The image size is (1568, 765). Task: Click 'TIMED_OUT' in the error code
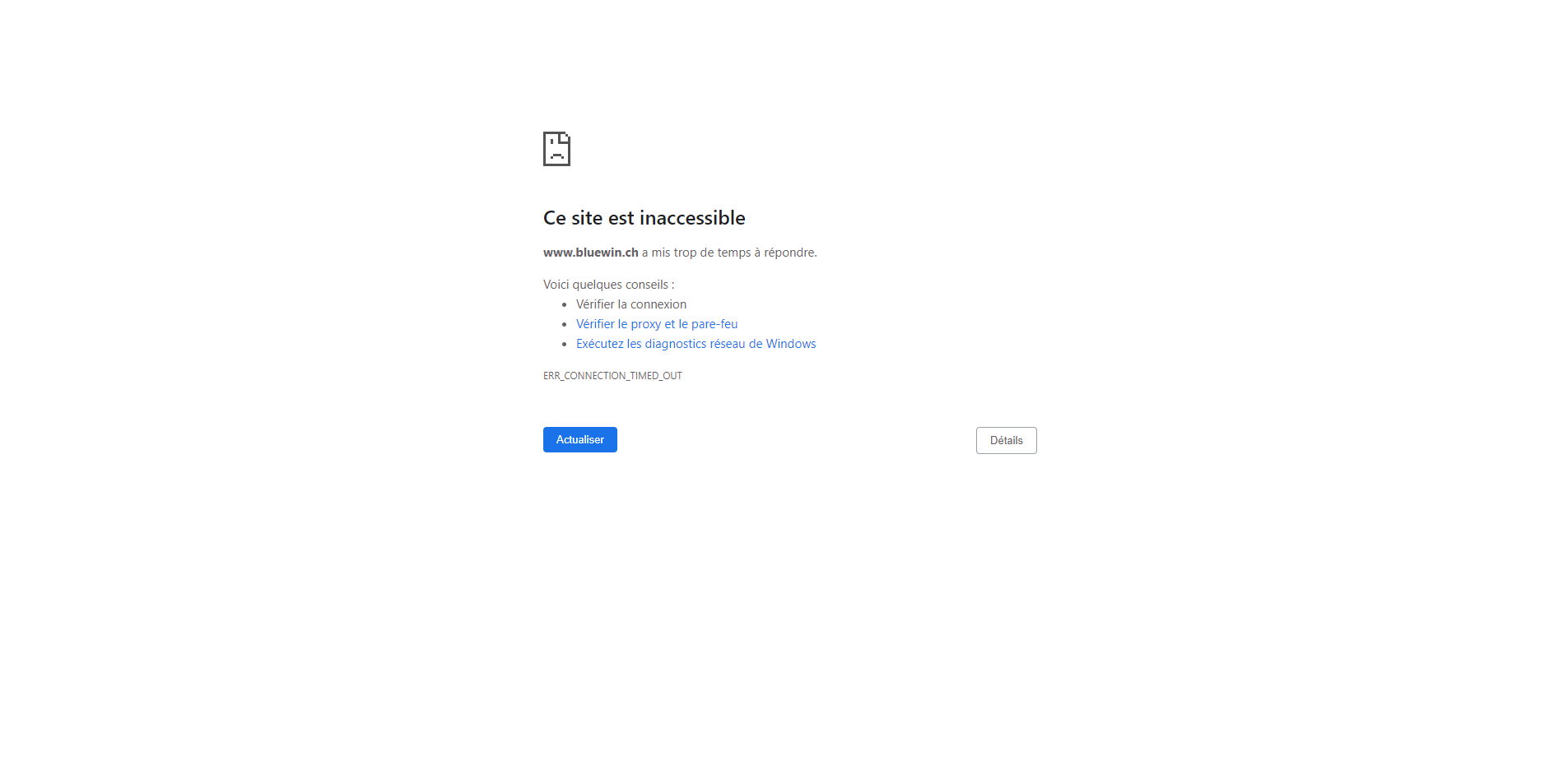656,376
